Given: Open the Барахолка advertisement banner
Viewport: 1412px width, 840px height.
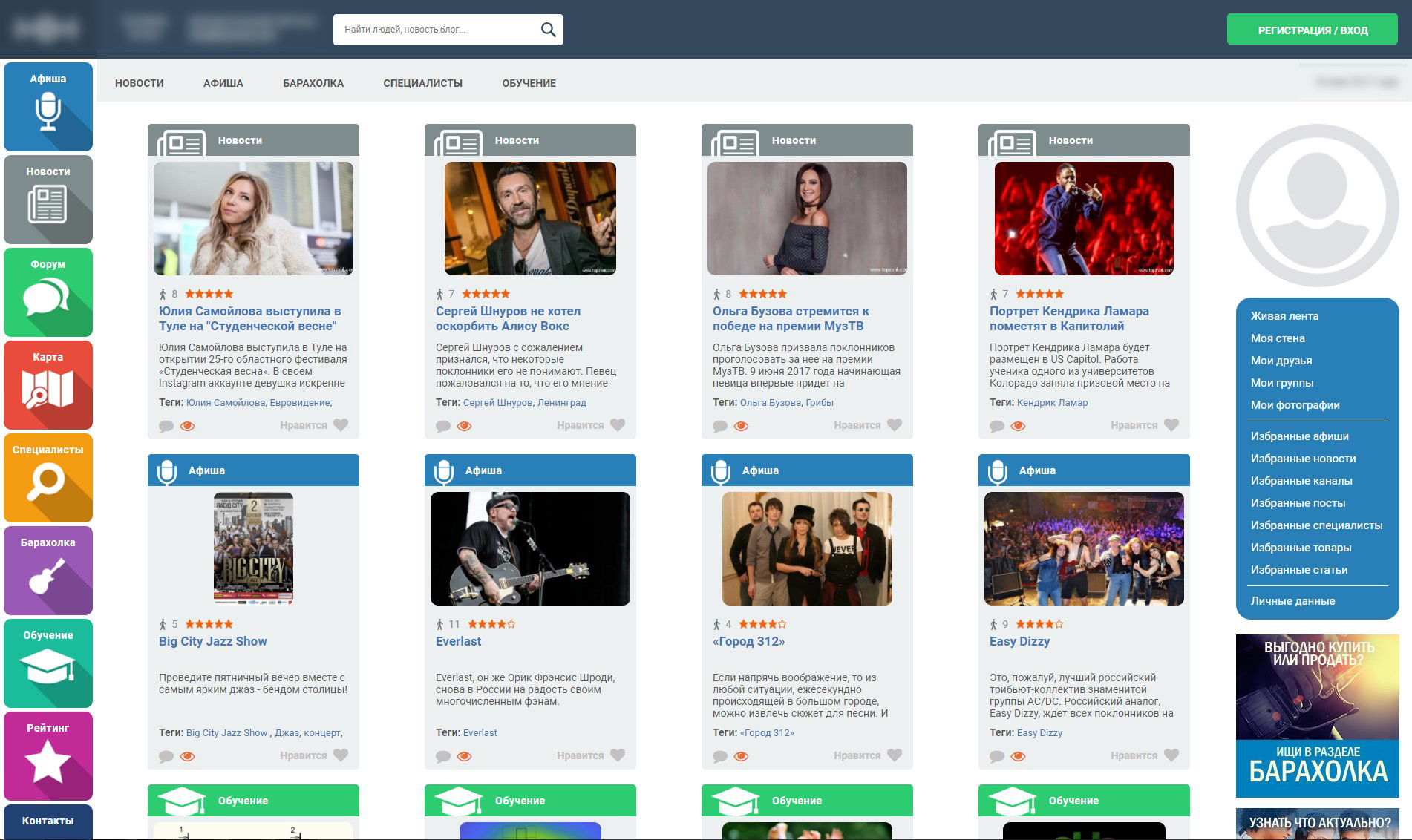Looking at the screenshot, I should point(1317,716).
